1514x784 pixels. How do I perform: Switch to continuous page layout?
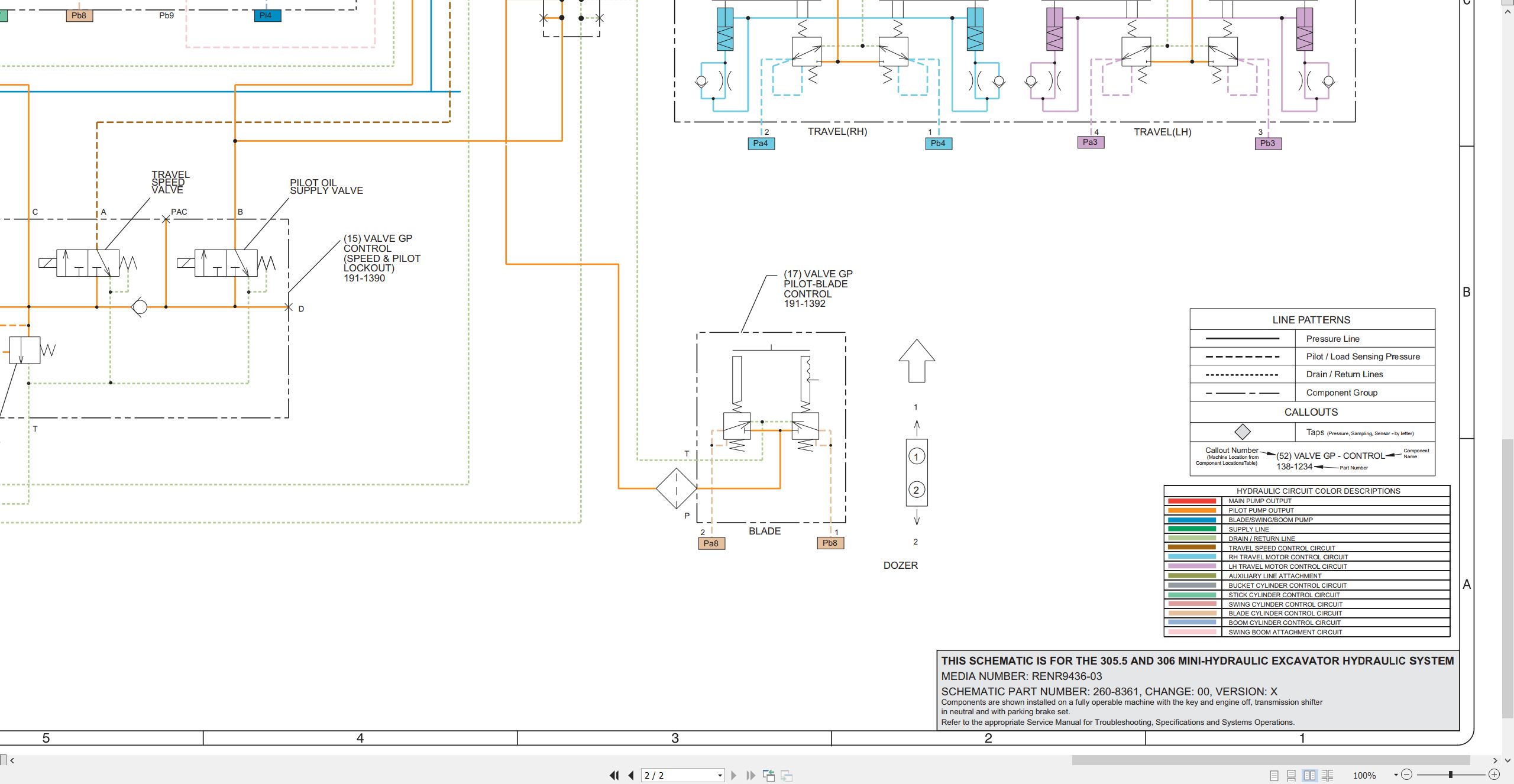1292,775
